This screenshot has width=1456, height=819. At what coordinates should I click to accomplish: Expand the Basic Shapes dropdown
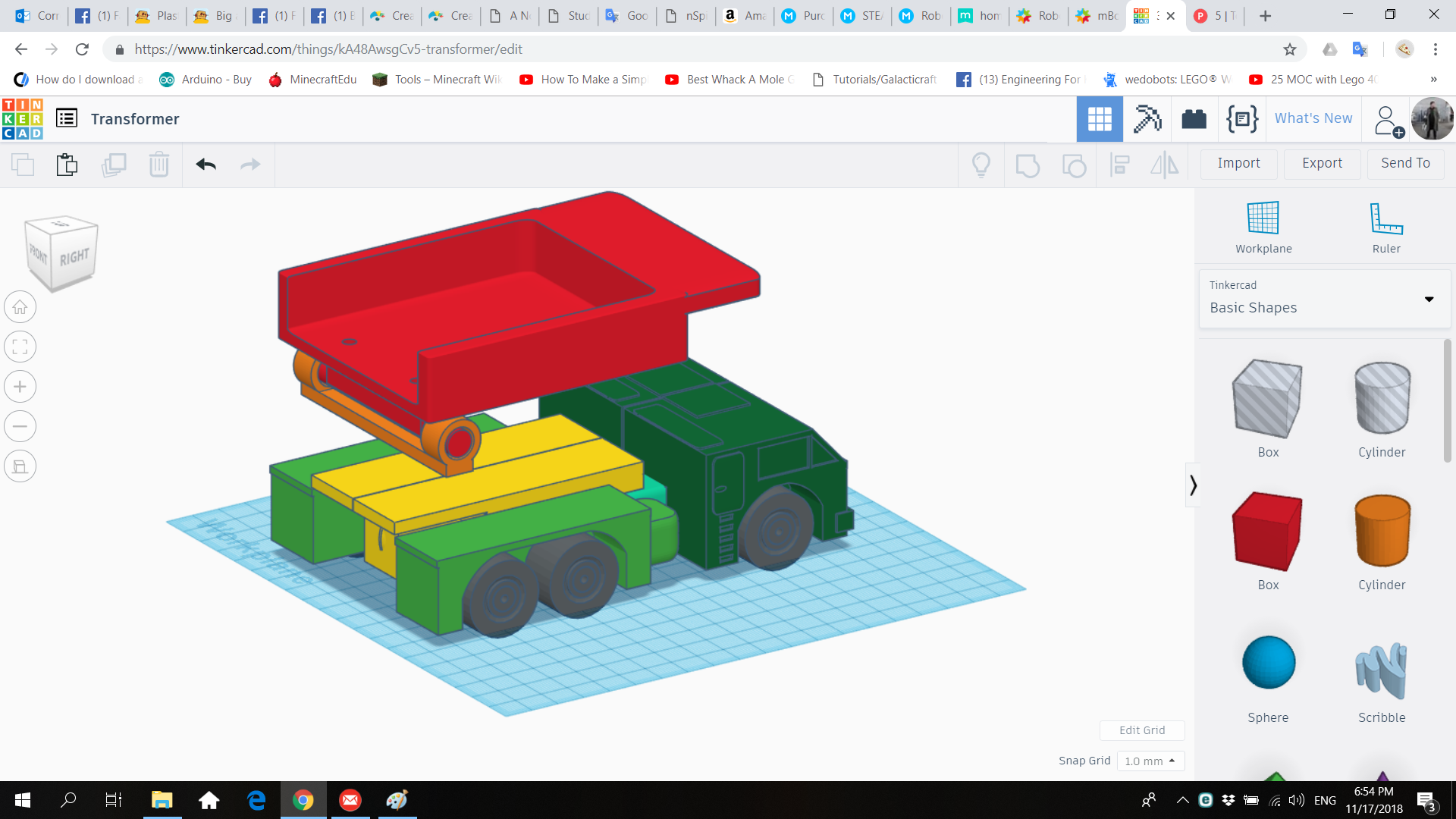pos(1428,300)
